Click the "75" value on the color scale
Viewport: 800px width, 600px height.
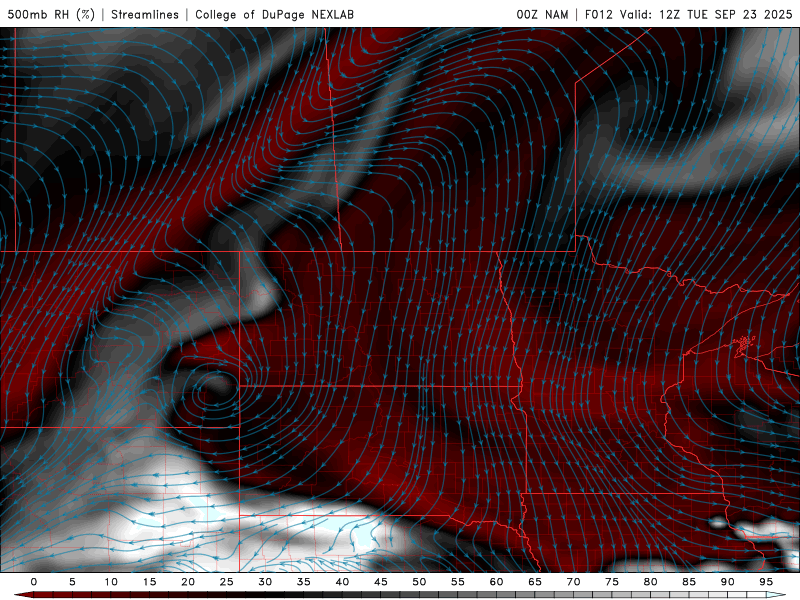(x=612, y=582)
